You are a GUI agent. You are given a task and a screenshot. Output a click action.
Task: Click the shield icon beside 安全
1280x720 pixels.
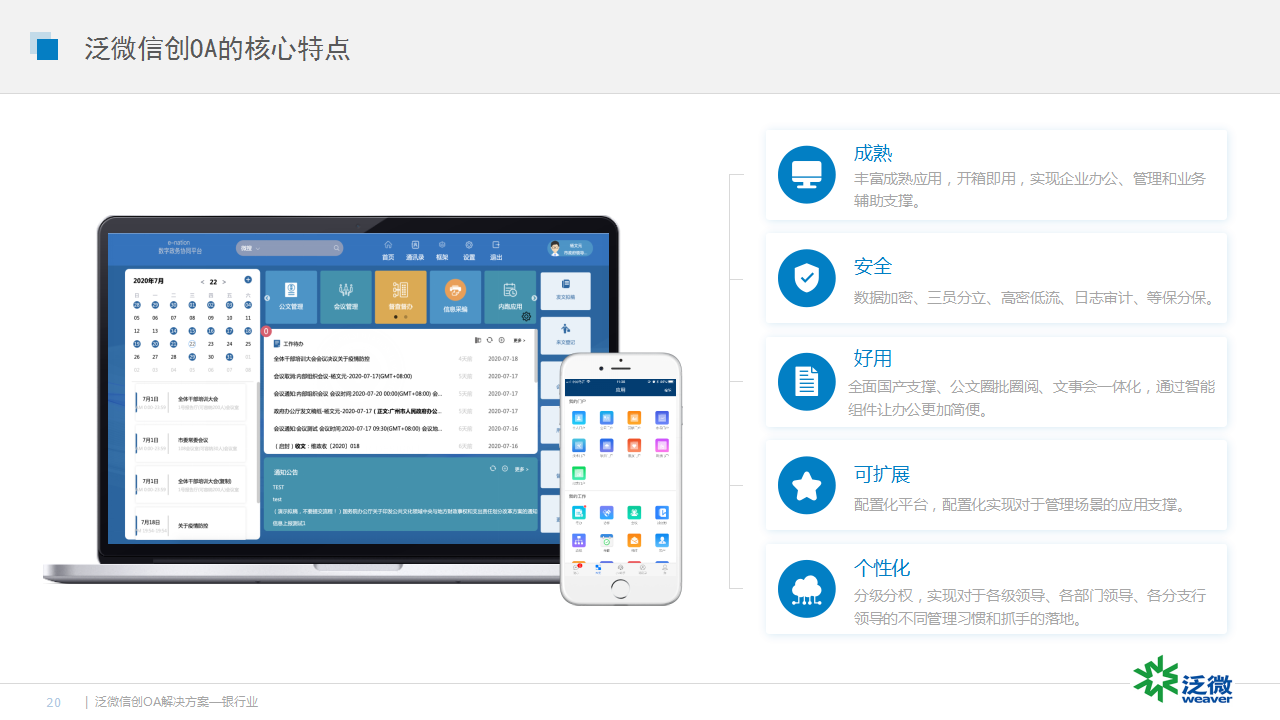[806, 277]
